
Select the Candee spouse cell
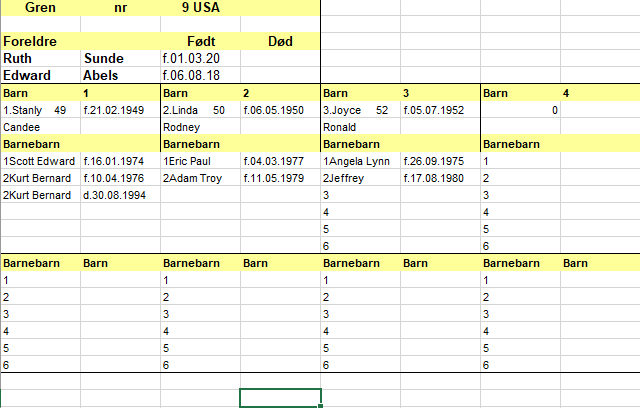pyautogui.click(x=40, y=127)
